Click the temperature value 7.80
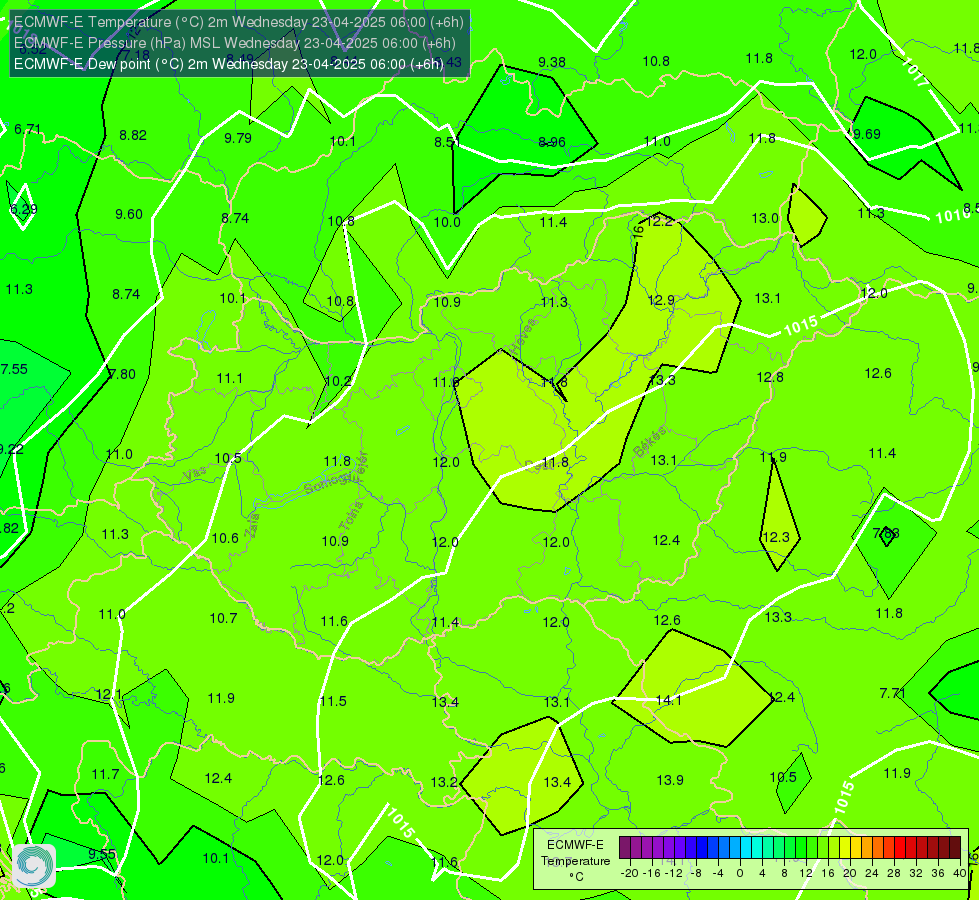 [122, 374]
